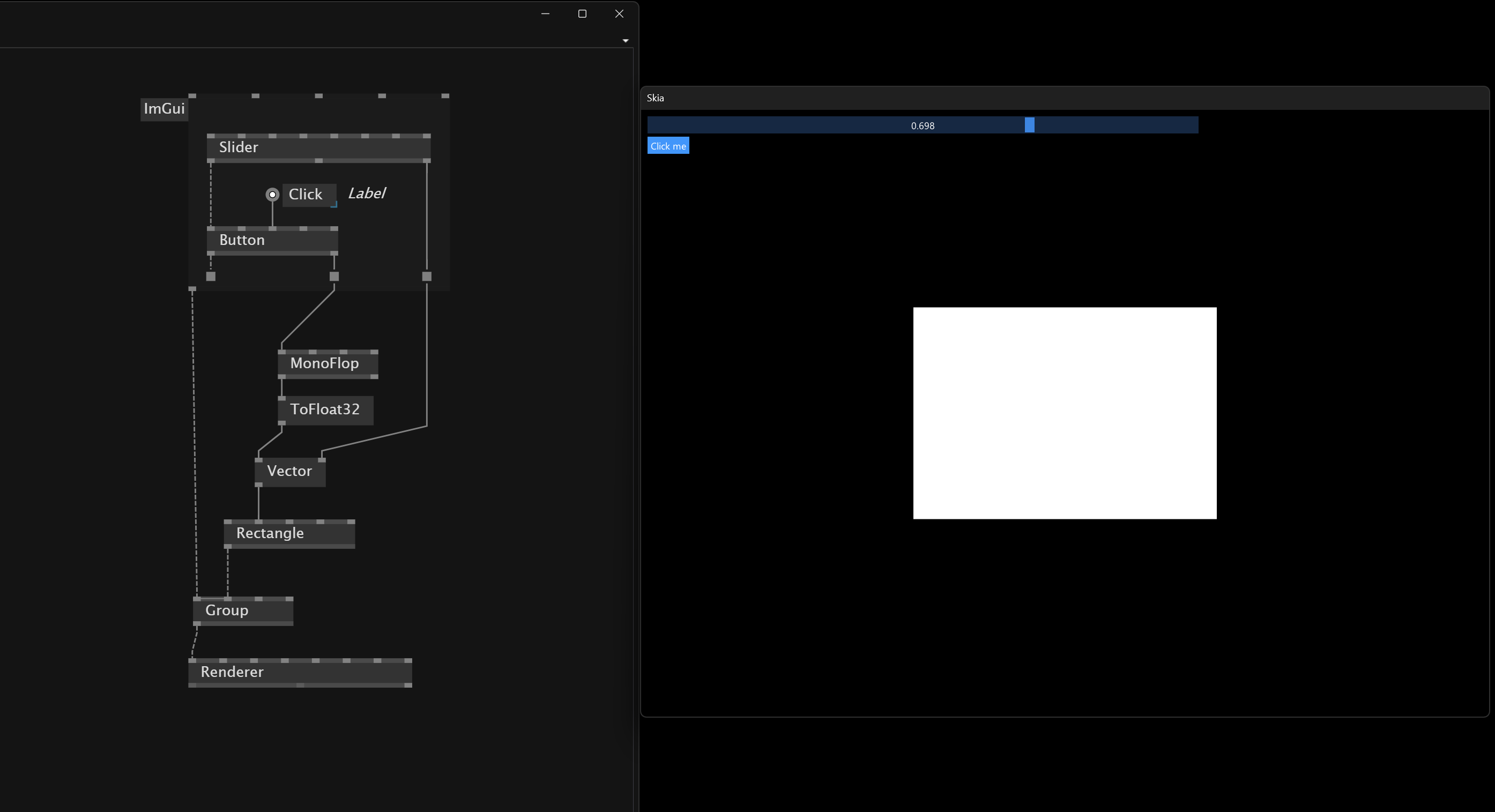Select the Button node
The width and height of the screenshot is (1495, 812).
click(272, 240)
